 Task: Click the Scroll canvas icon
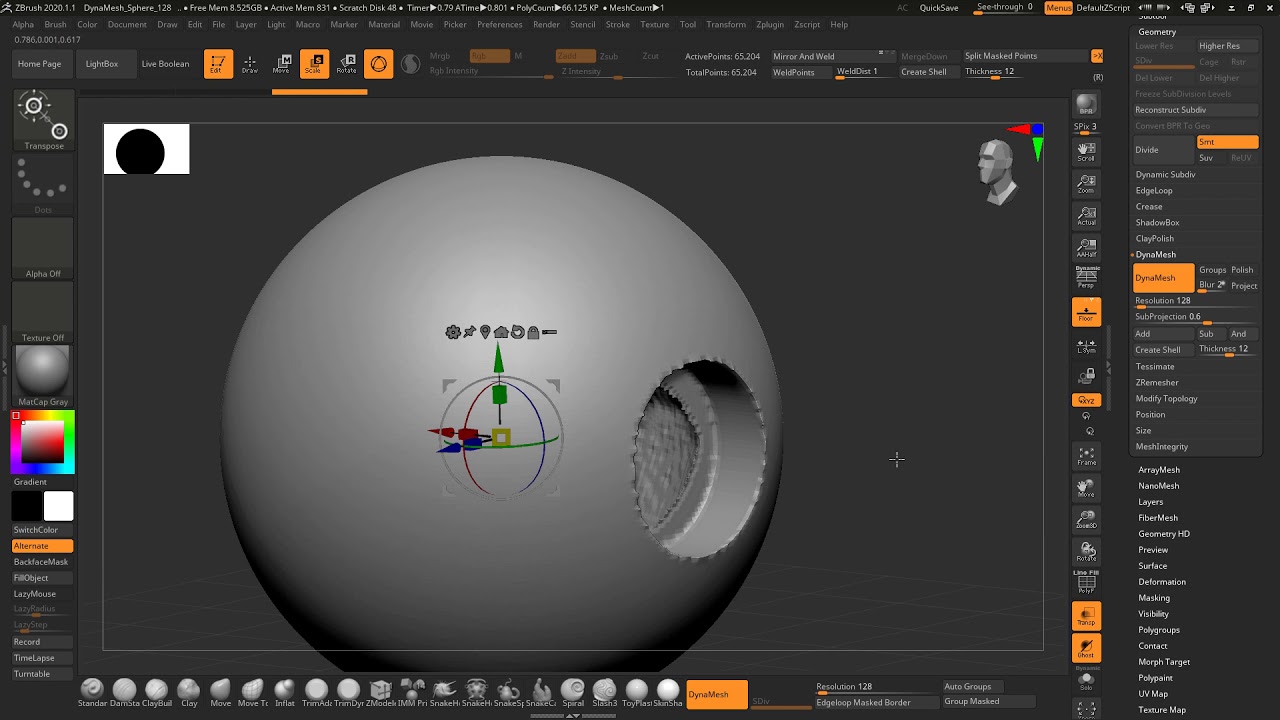(1086, 152)
